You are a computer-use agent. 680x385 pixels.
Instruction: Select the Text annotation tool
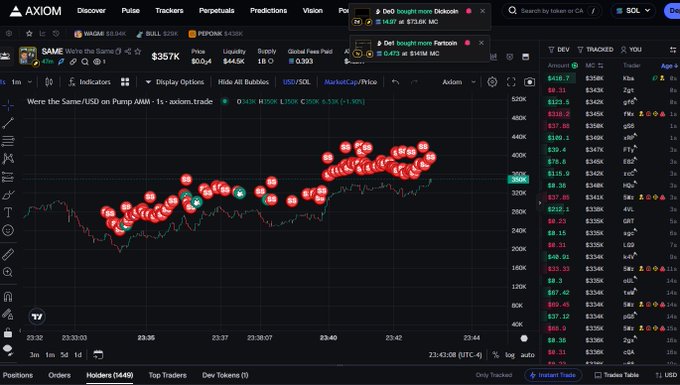(x=8, y=212)
